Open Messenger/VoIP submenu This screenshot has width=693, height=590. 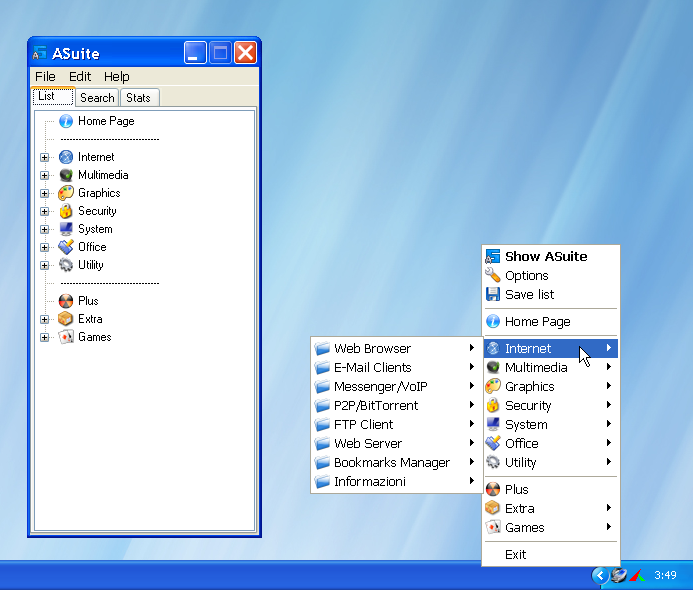tap(396, 386)
